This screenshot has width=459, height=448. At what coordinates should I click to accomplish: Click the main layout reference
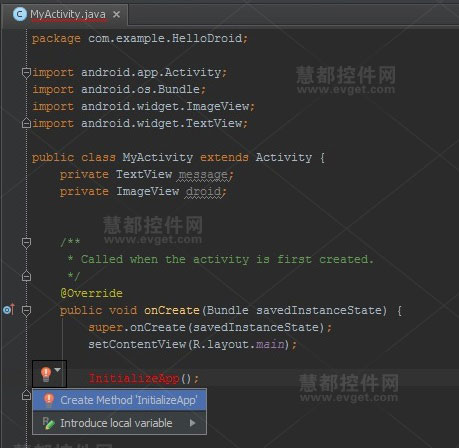pyautogui.click(x=270, y=344)
